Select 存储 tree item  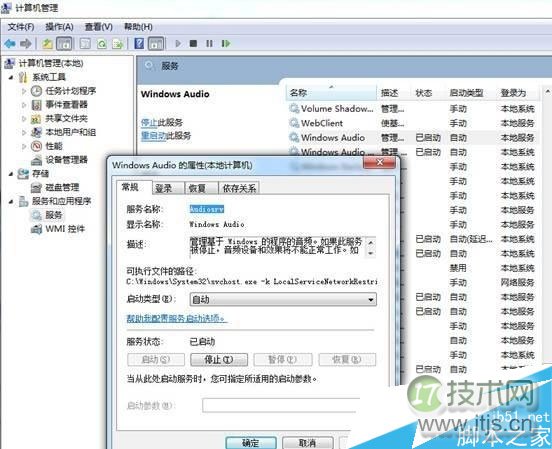[x=40, y=174]
